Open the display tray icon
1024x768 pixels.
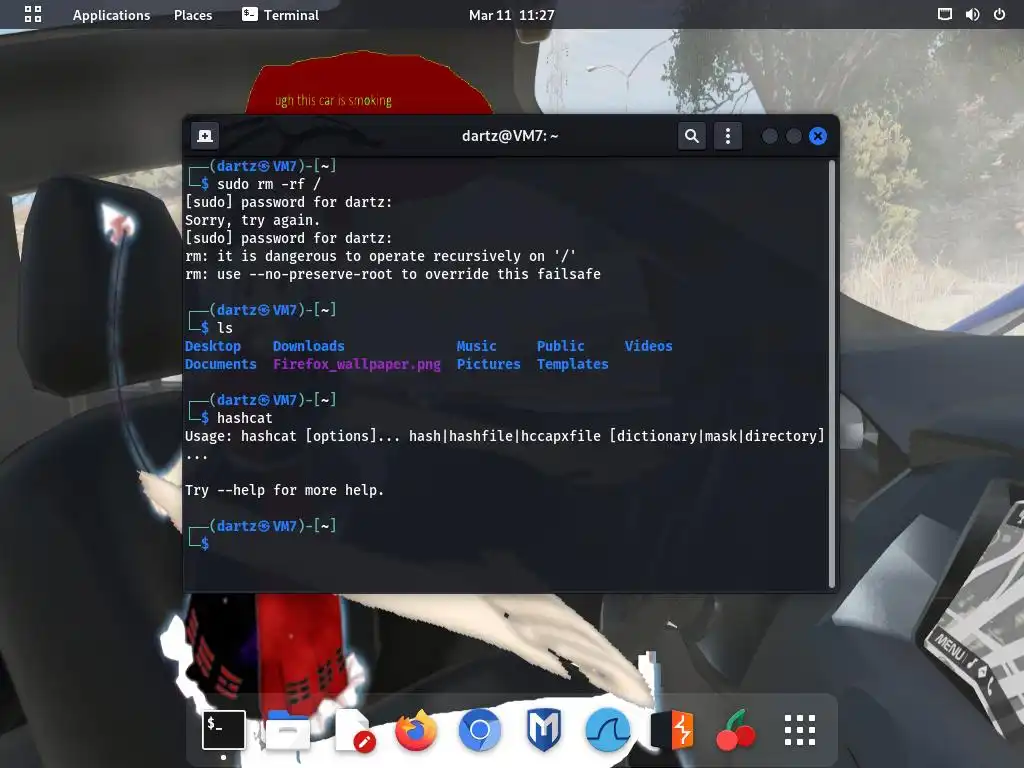pyautogui.click(x=944, y=14)
